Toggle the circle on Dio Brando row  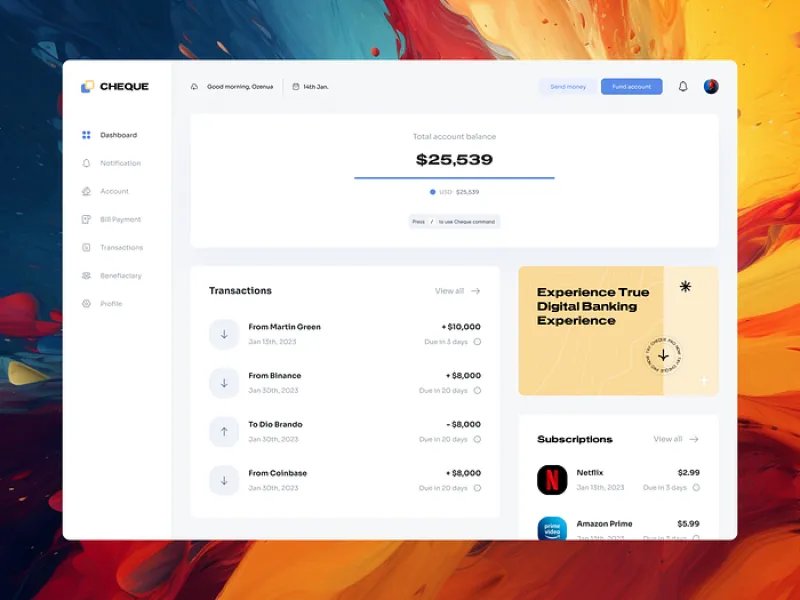pyautogui.click(x=477, y=439)
